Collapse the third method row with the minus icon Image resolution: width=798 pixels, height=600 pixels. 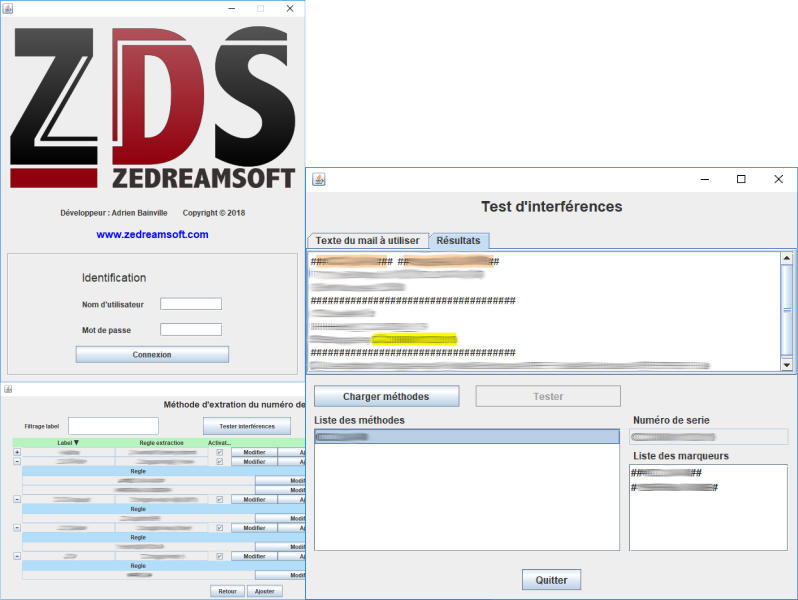(x=17, y=500)
